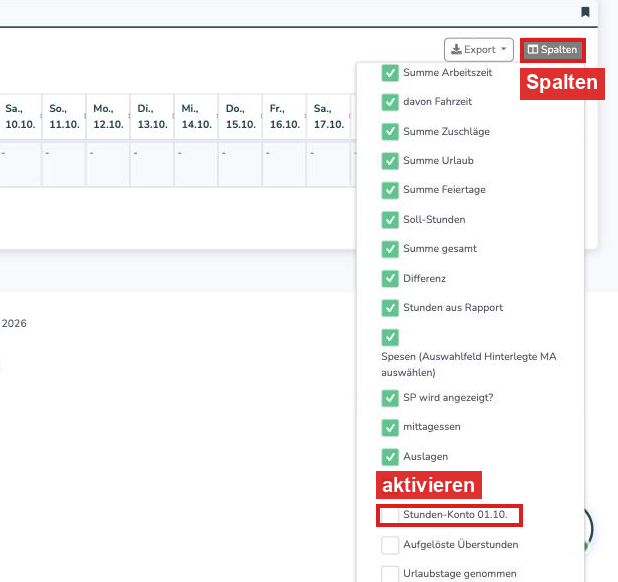
Task: Enable Aufgelöste Überstunden column
Action: [x=390, y=545]
